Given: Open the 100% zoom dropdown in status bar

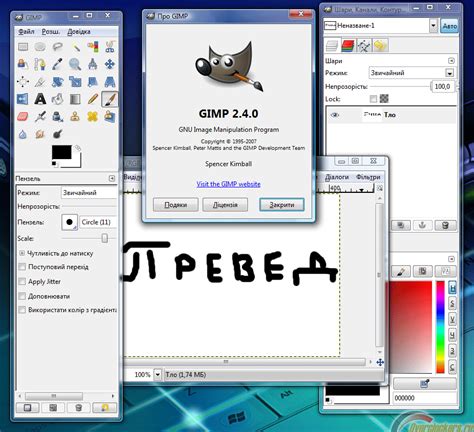Looking at the screenshot, I should coord(158,375).
